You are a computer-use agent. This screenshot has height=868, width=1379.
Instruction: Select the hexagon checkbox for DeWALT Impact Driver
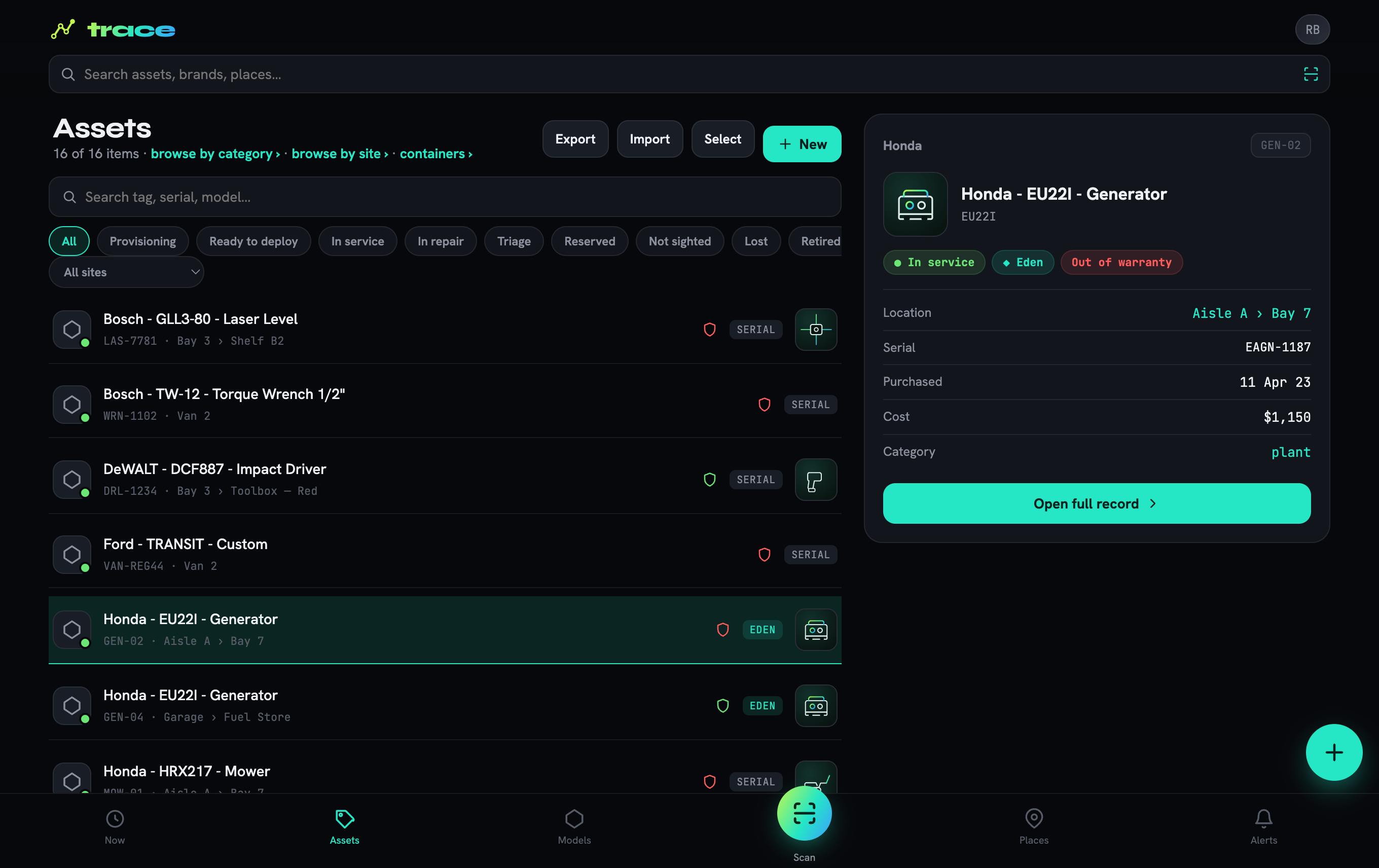click(71, 479)
